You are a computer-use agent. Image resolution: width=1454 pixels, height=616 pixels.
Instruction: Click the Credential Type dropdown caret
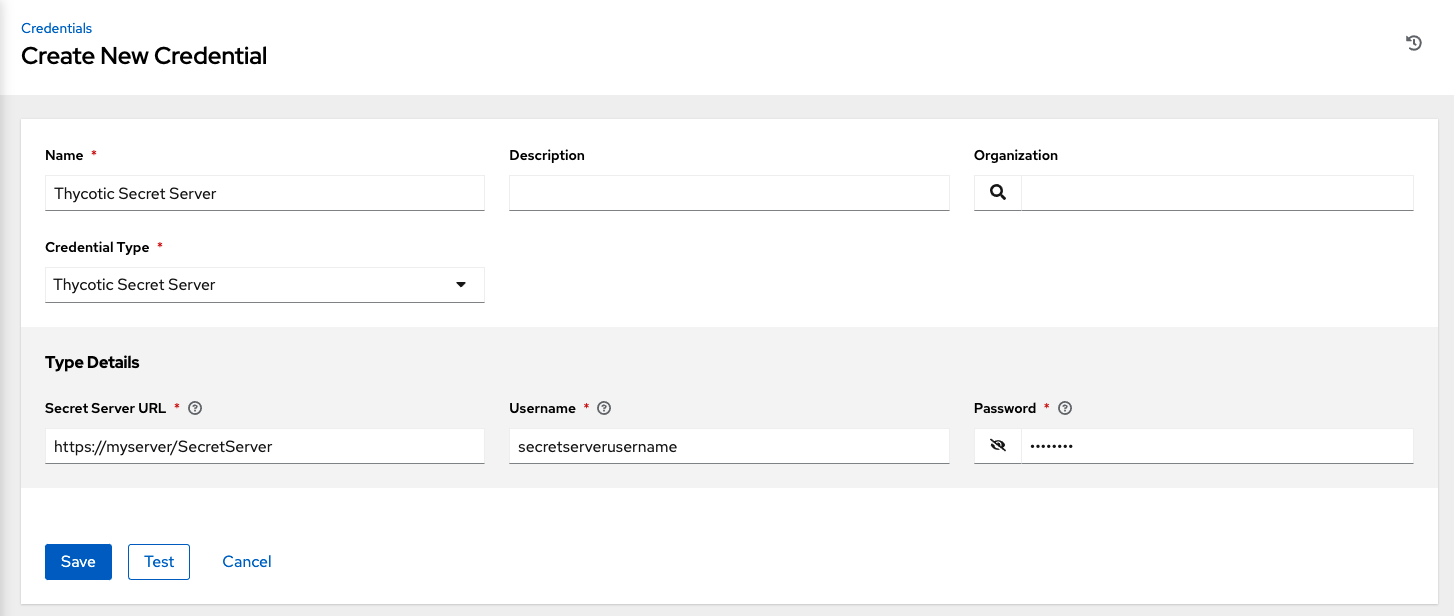tap(461, 285)
